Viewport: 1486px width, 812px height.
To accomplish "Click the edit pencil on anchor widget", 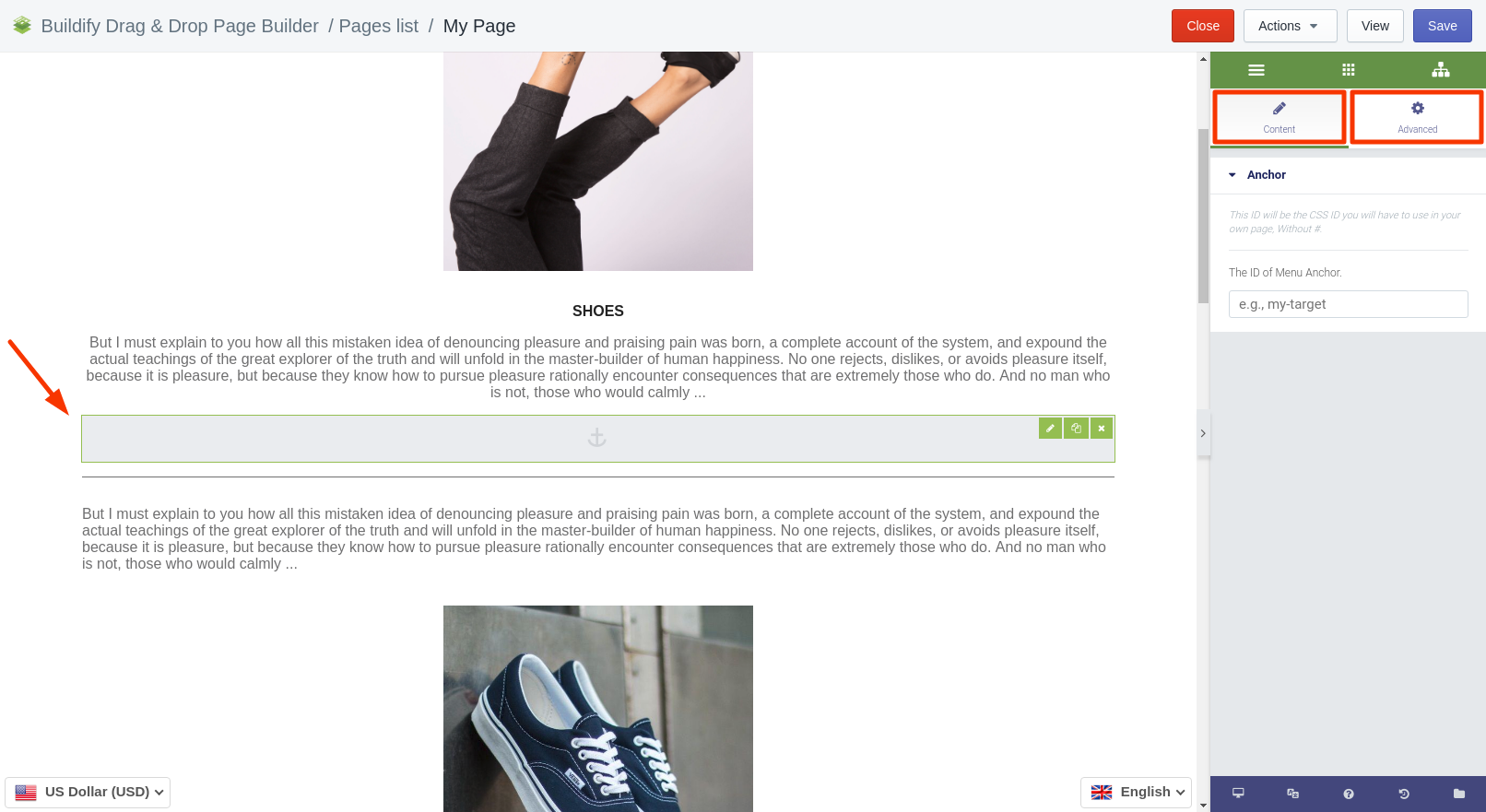I will (1050, 428).
